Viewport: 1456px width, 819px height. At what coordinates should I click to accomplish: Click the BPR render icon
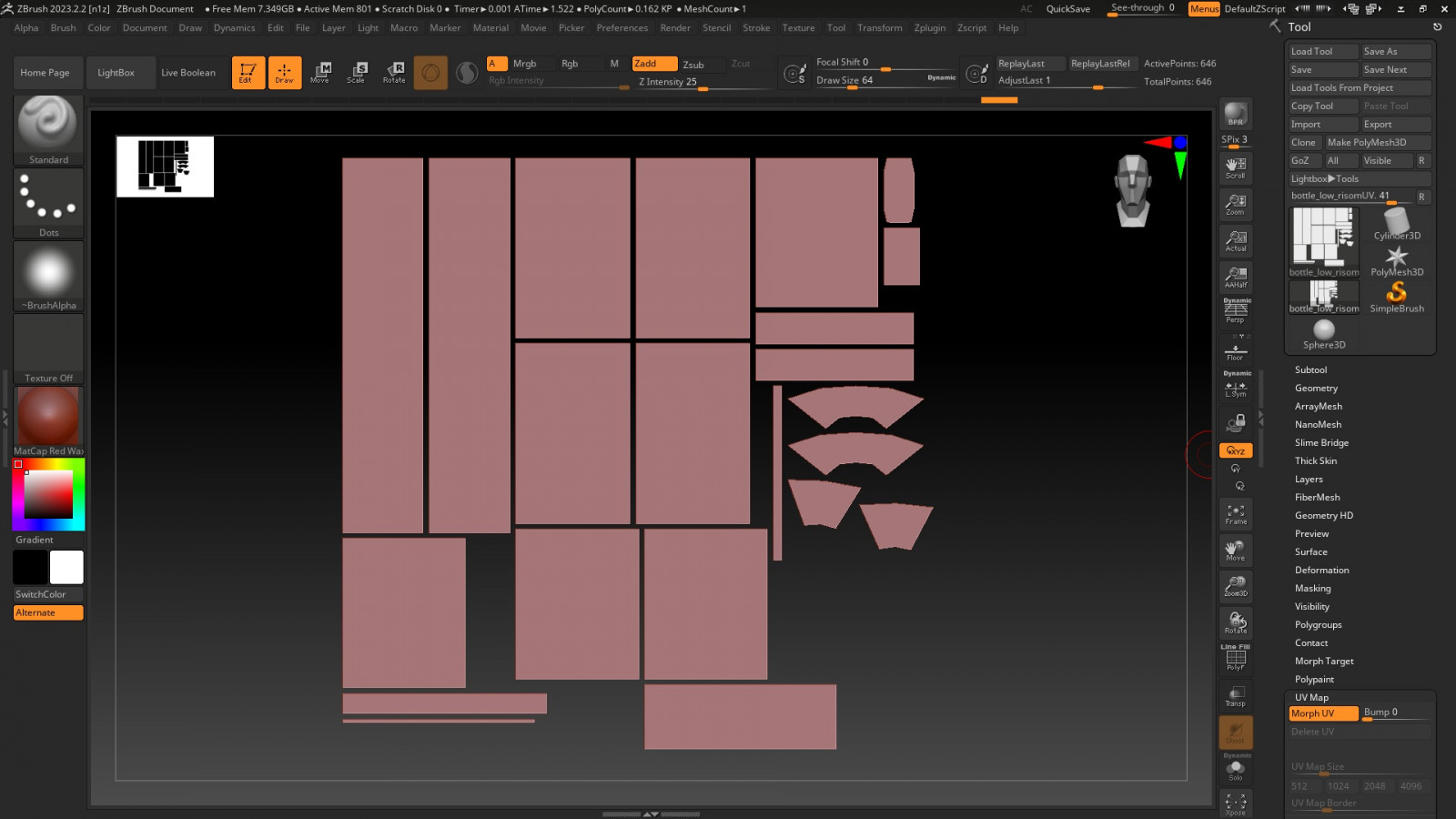click(1235, 114)
